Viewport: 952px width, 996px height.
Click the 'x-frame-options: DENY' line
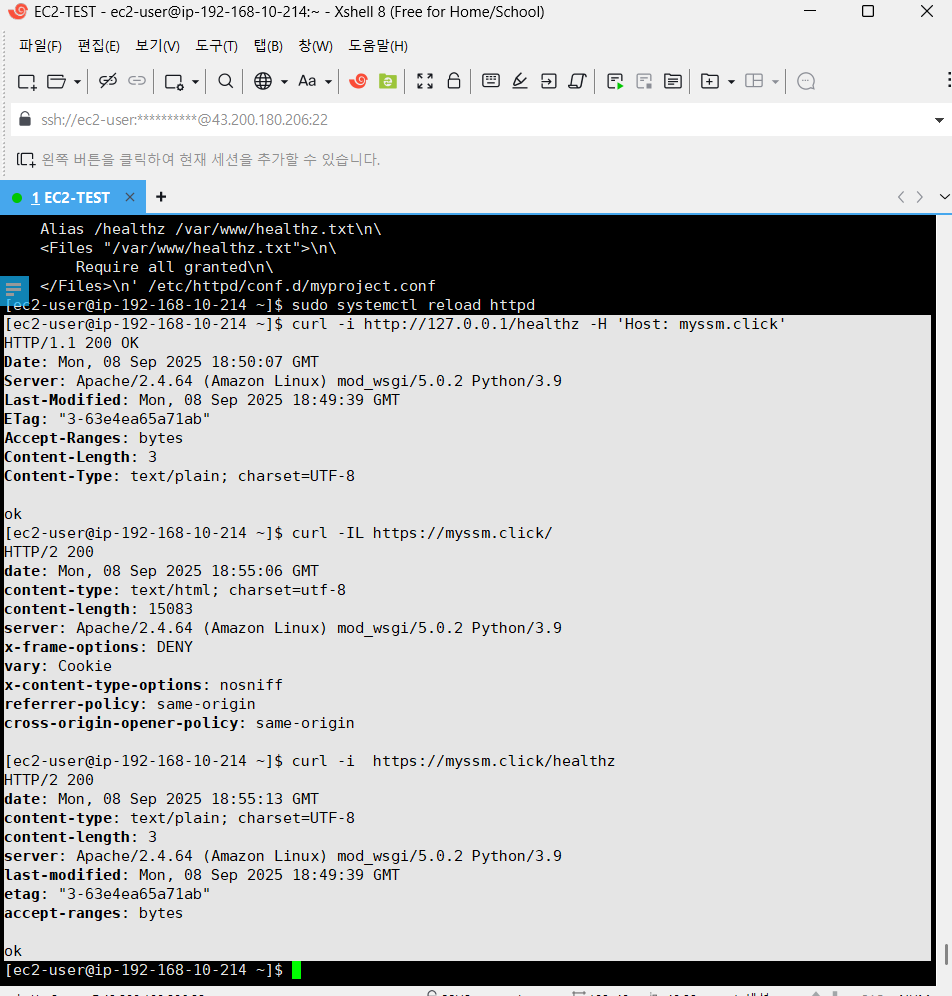click(x=98, y=647)
